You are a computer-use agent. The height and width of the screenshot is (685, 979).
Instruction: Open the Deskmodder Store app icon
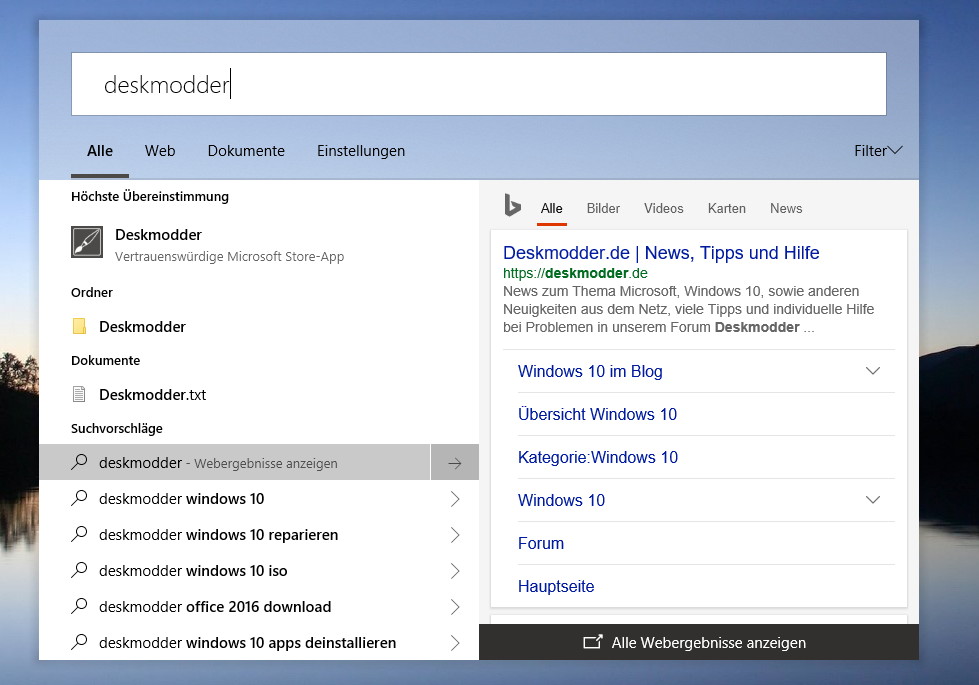click(x=87, y=242)
